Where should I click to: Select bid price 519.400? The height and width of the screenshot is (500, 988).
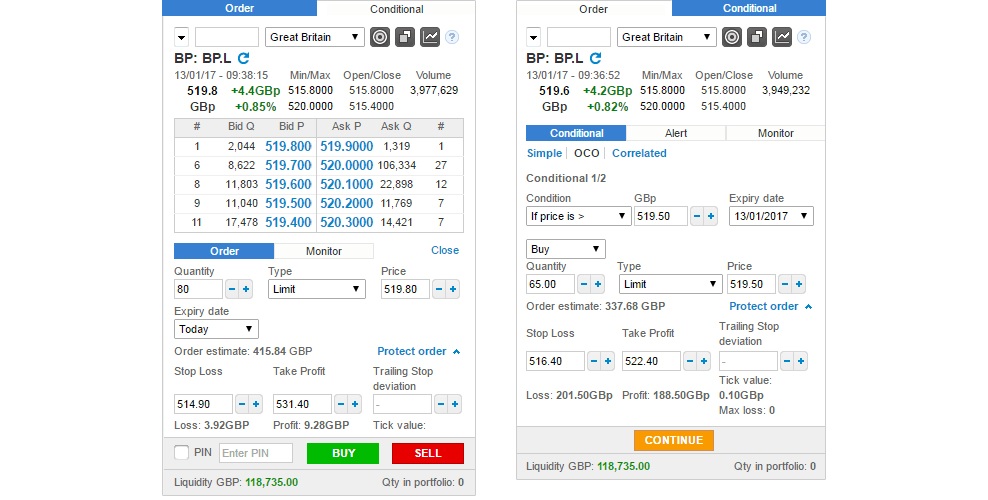pyautogui.click(x=288, y=222)
